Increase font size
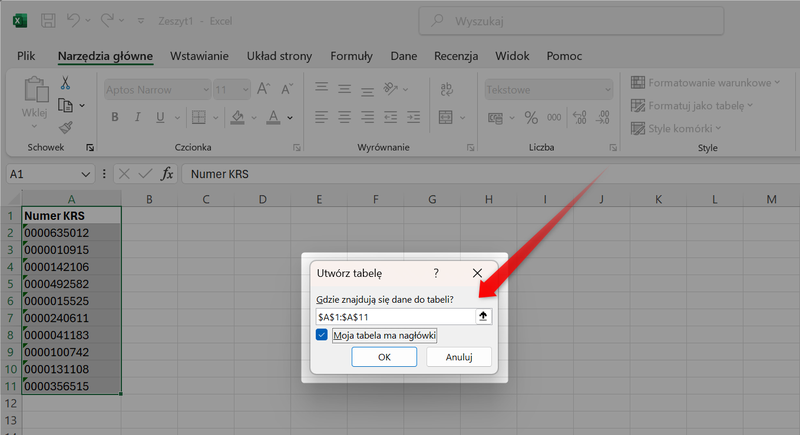Screen dimensions: 800x435 pos(263,89)
